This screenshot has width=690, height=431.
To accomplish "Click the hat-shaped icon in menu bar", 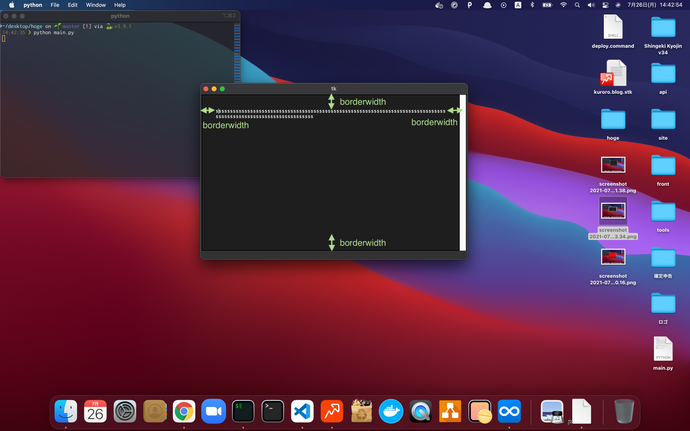I will tap(487, 5).
